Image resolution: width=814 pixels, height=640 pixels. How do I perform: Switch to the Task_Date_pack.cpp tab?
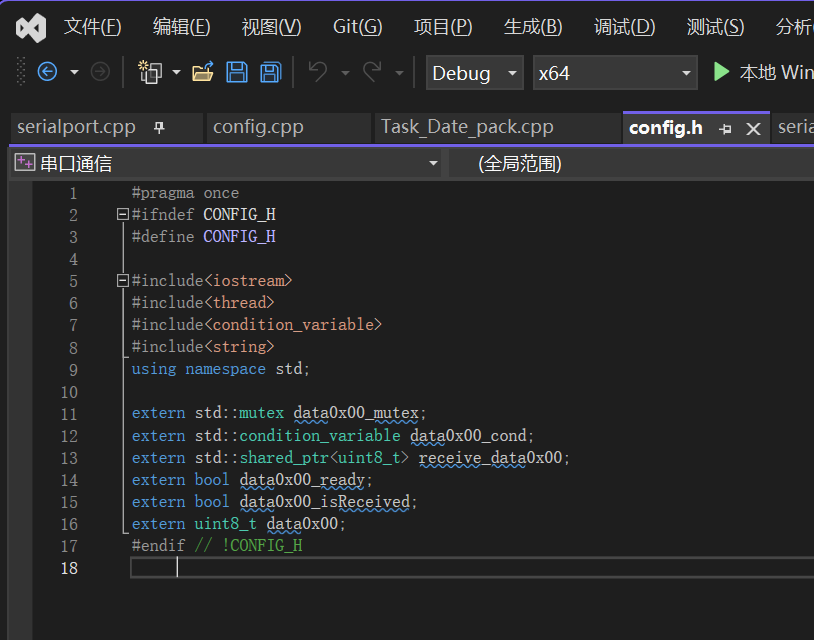click(467, 127)
